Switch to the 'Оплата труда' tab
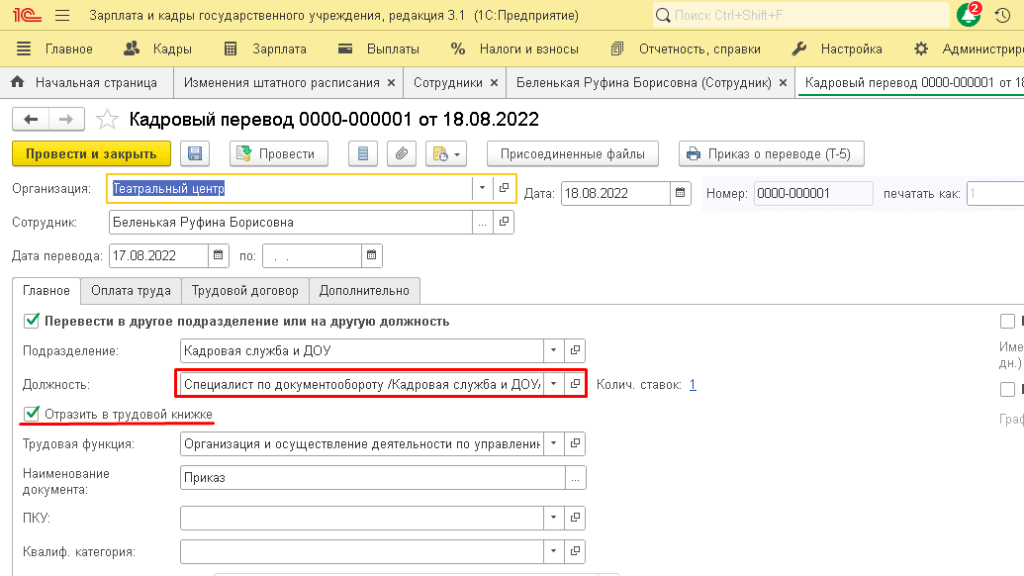 (130, 291)
